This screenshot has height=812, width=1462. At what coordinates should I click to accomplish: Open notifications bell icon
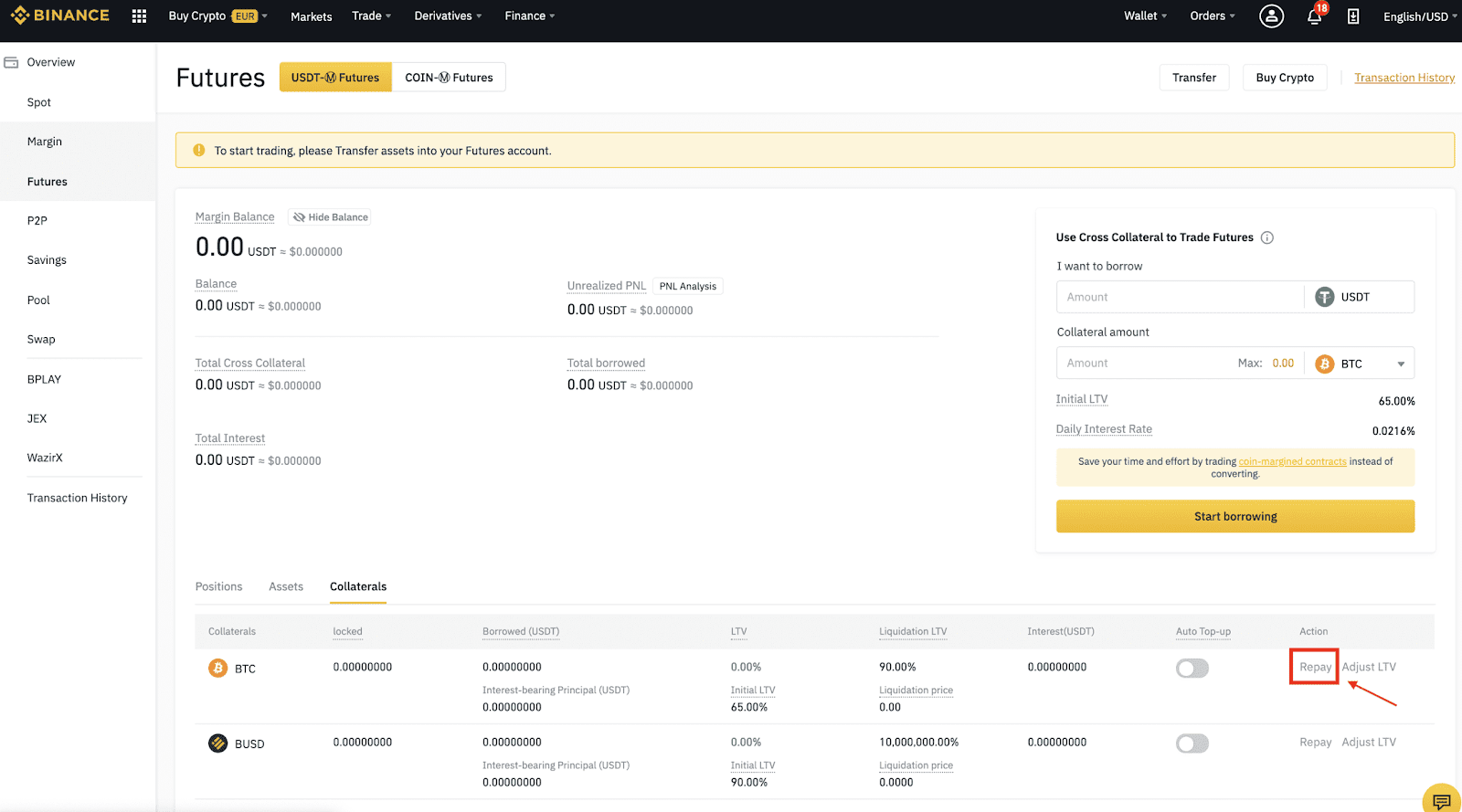(x=1314, y=16)
